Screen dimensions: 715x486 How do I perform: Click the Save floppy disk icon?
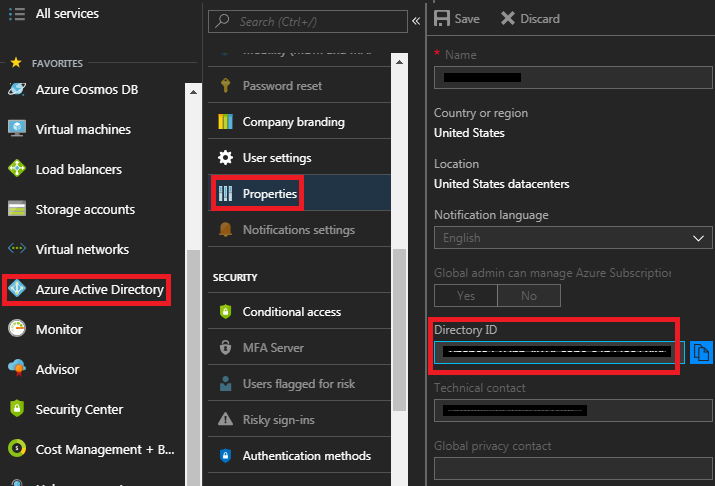point(442,19)
